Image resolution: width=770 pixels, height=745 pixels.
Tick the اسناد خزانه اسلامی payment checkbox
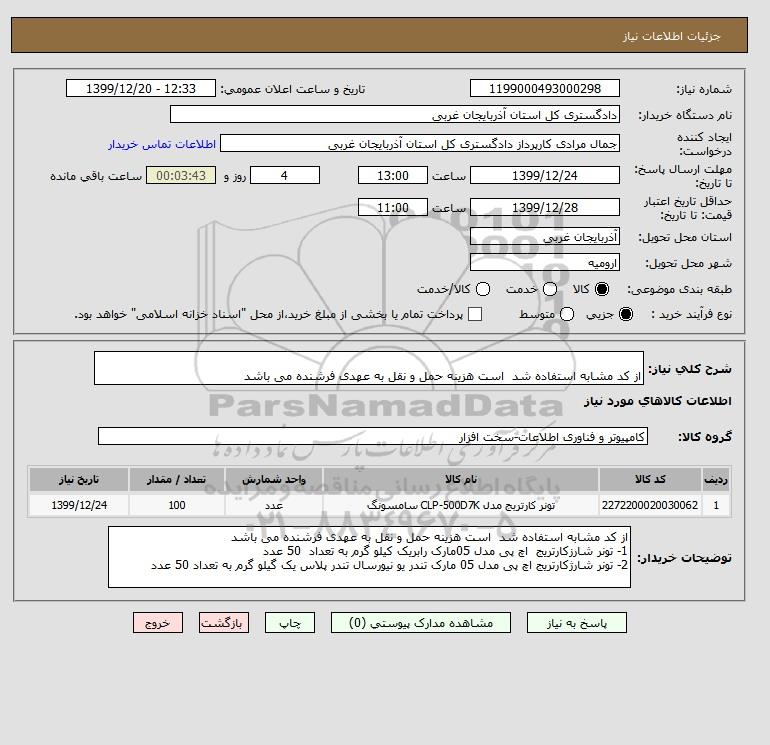tap(475, 314)
